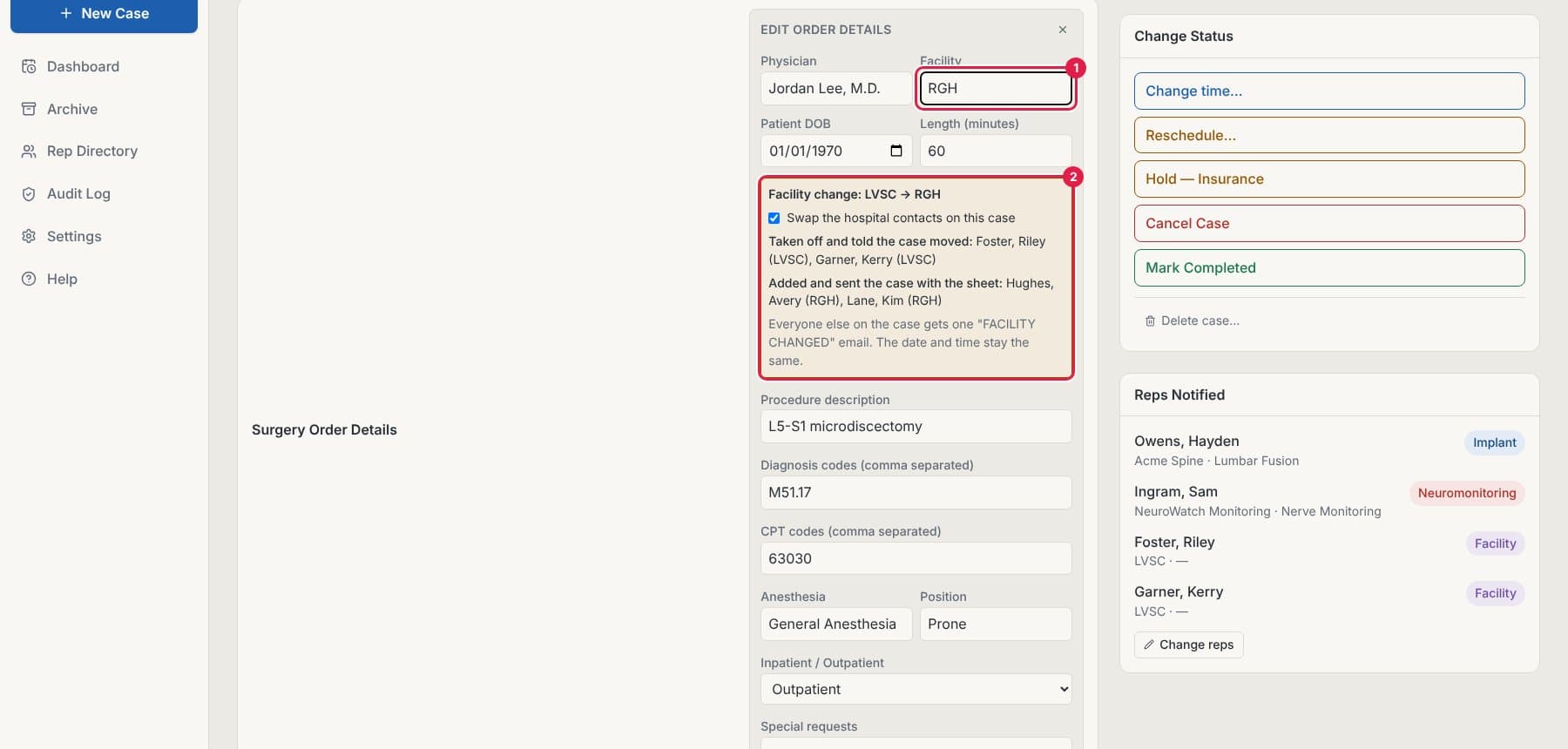Open the Inpatient / Outpatient dropdown

pyautogui.click(x=916, y=689)
